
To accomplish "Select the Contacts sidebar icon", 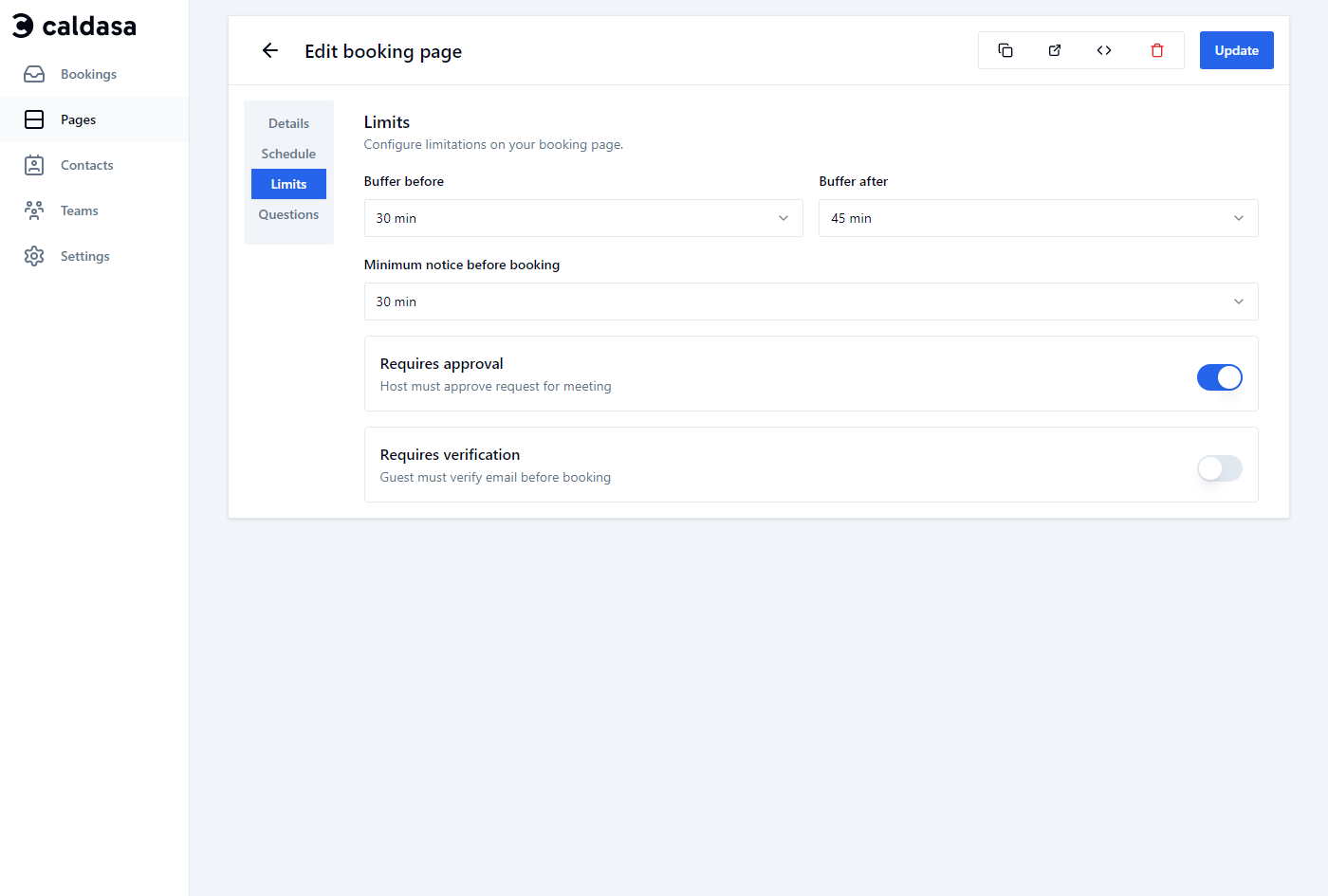I will (x=34, y=164).
